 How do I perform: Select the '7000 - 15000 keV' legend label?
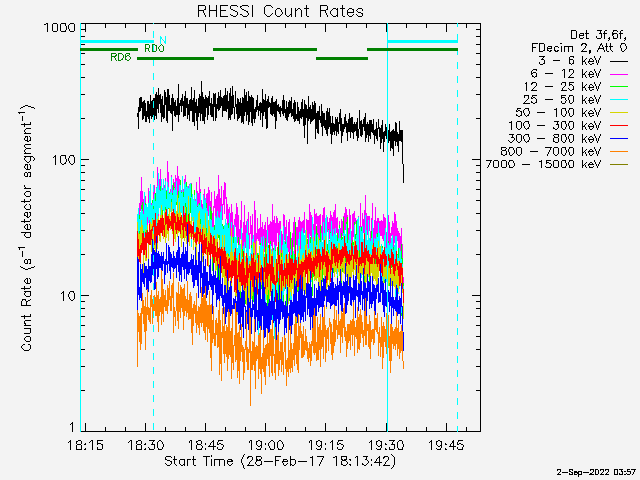tap(544, 164)
